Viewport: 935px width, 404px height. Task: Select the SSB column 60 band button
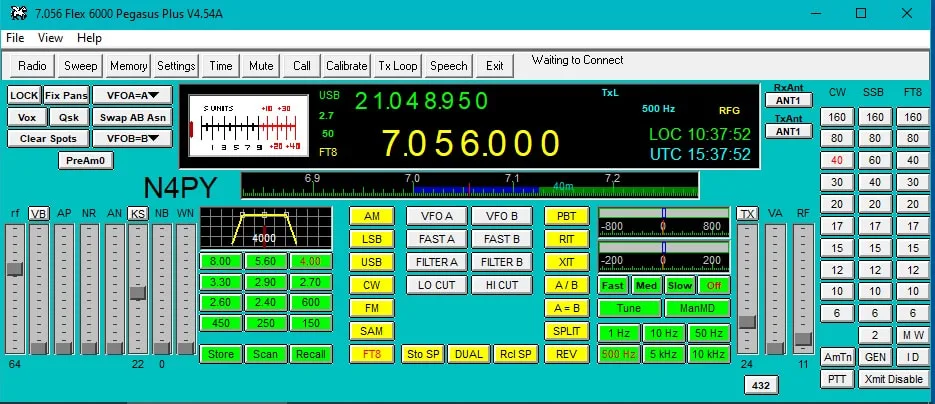875,160
